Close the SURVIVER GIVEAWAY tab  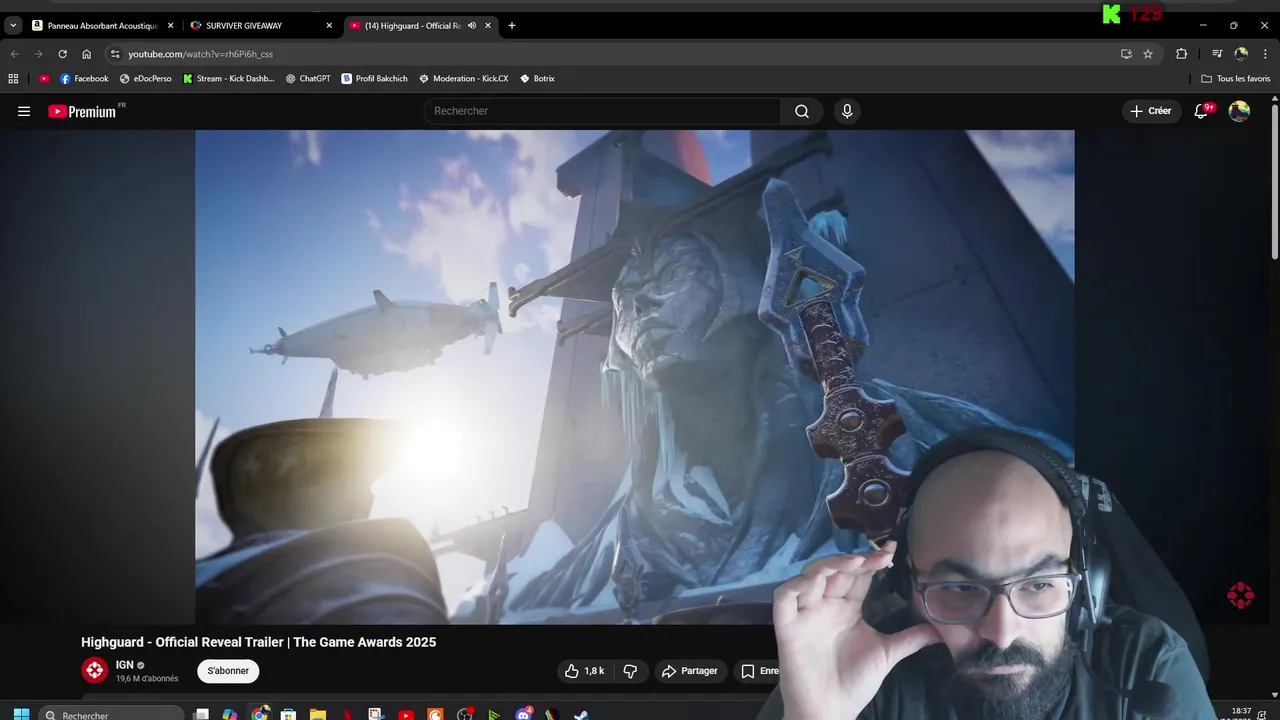[x=329, y=26]
